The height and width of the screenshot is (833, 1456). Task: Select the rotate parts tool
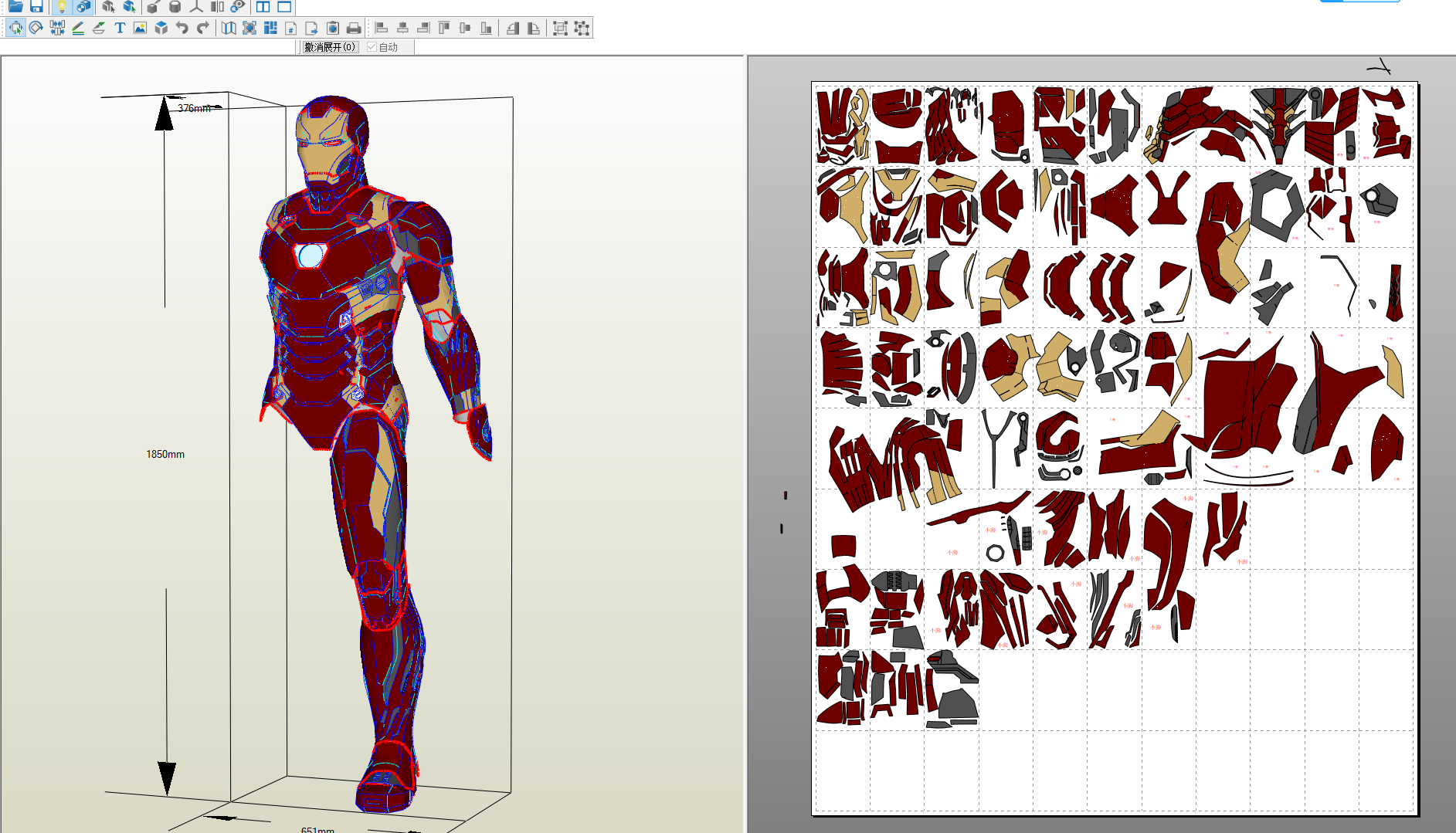pyautogui.click(x=36, y=29)
